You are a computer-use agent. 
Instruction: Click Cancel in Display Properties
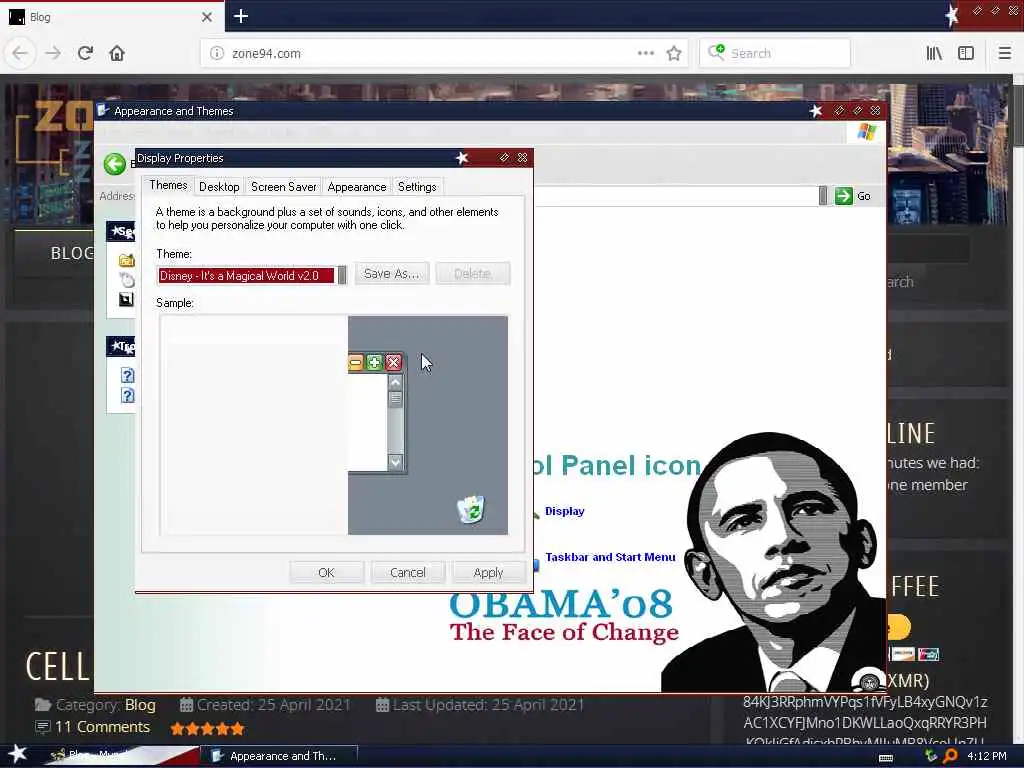coord(408,573)
